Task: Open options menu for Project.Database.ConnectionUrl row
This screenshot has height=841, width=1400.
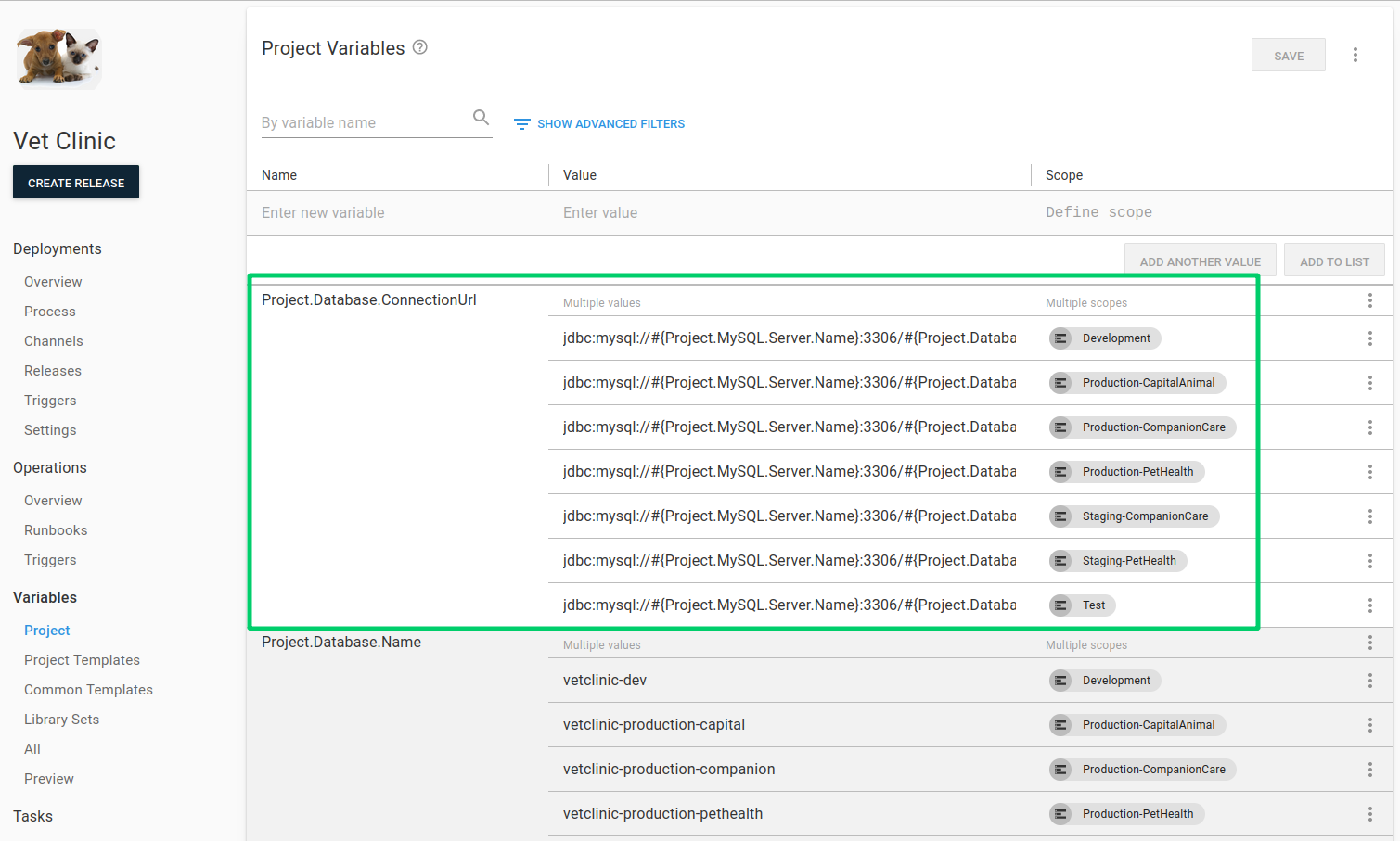Action: point(1370,299)
